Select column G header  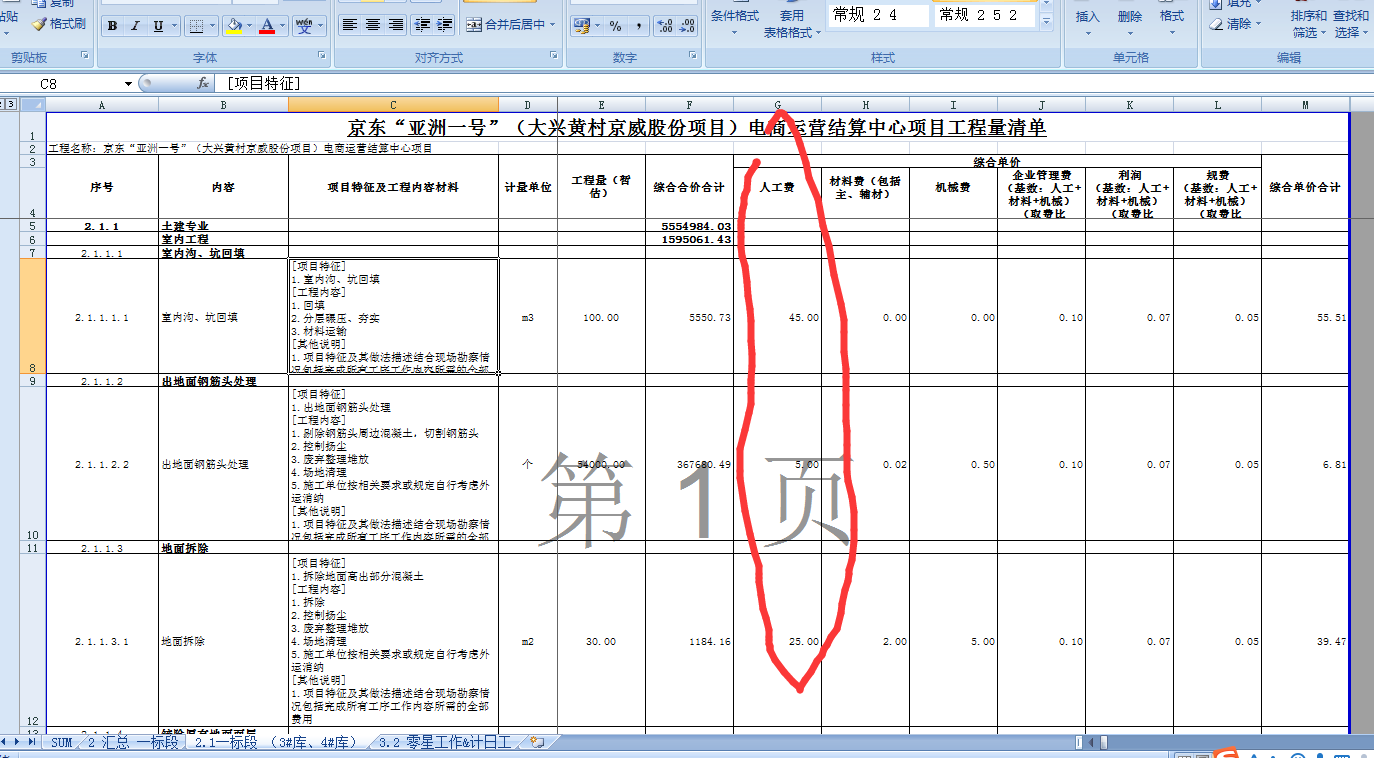778,105
